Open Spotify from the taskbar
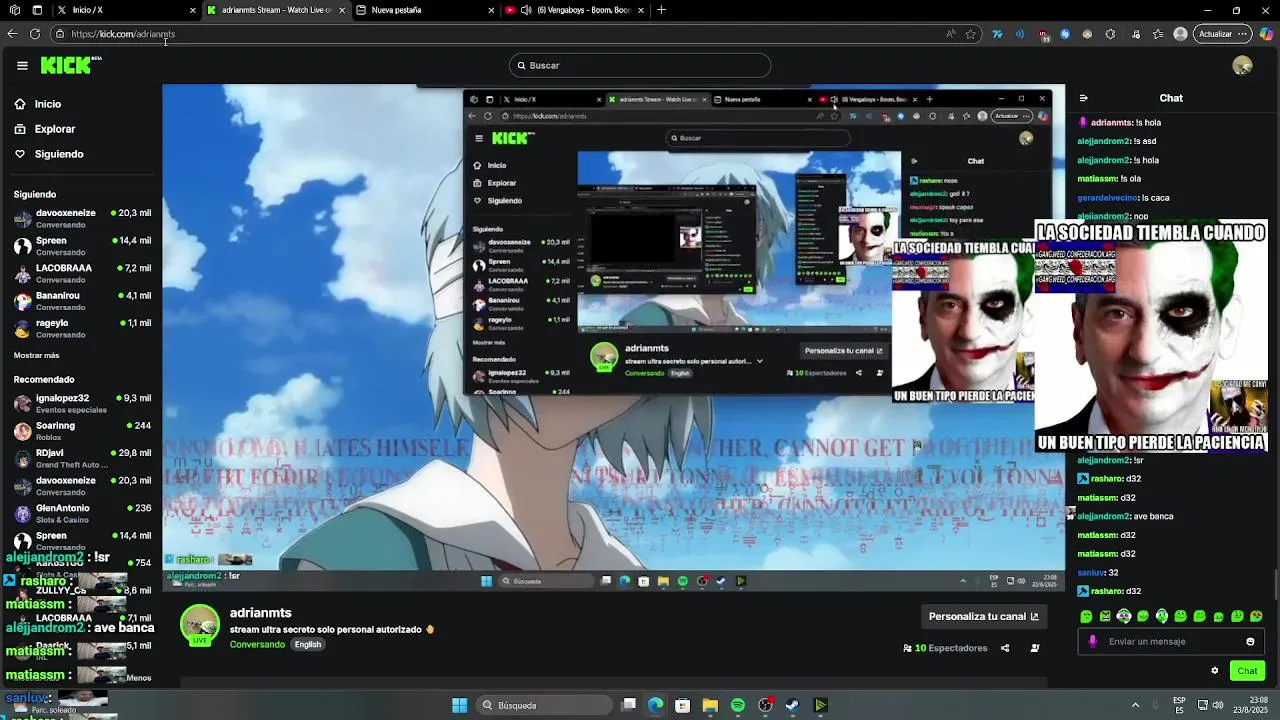This screenshot has height=720, width=1280. coord(737,705)
